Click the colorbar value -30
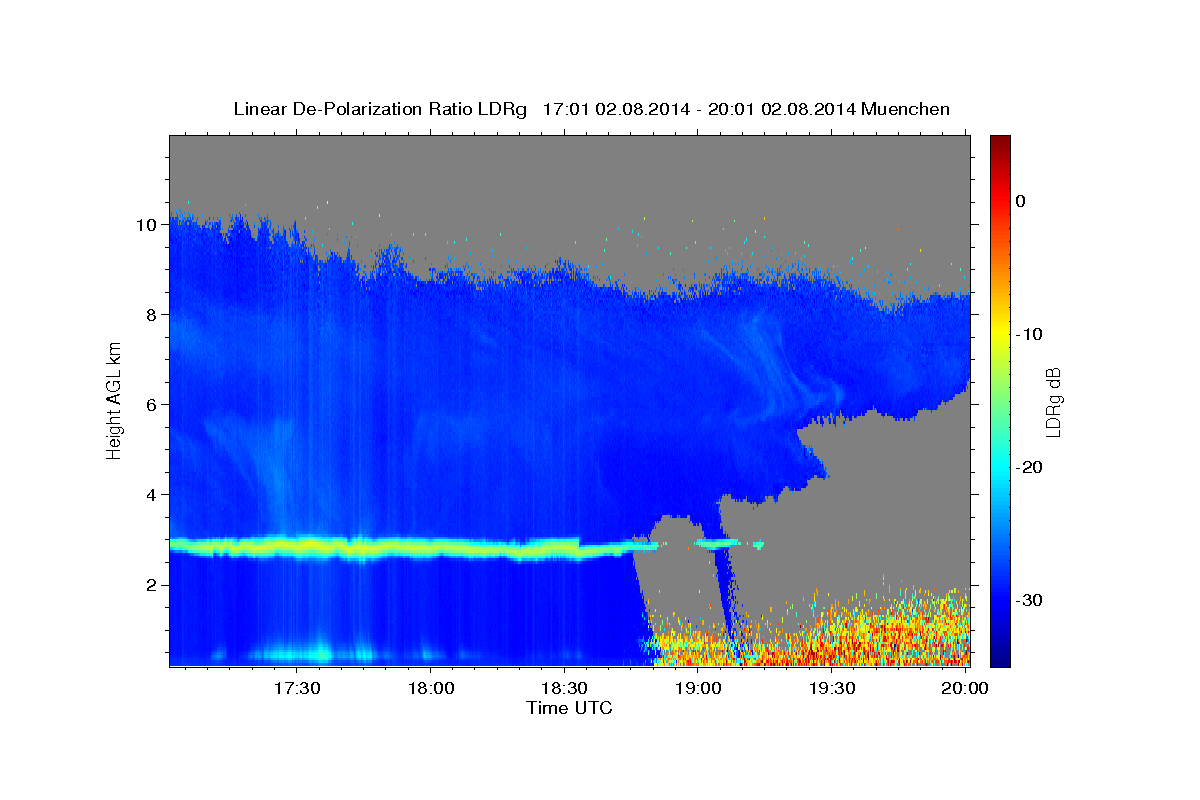 click(x=1029, y=600)
